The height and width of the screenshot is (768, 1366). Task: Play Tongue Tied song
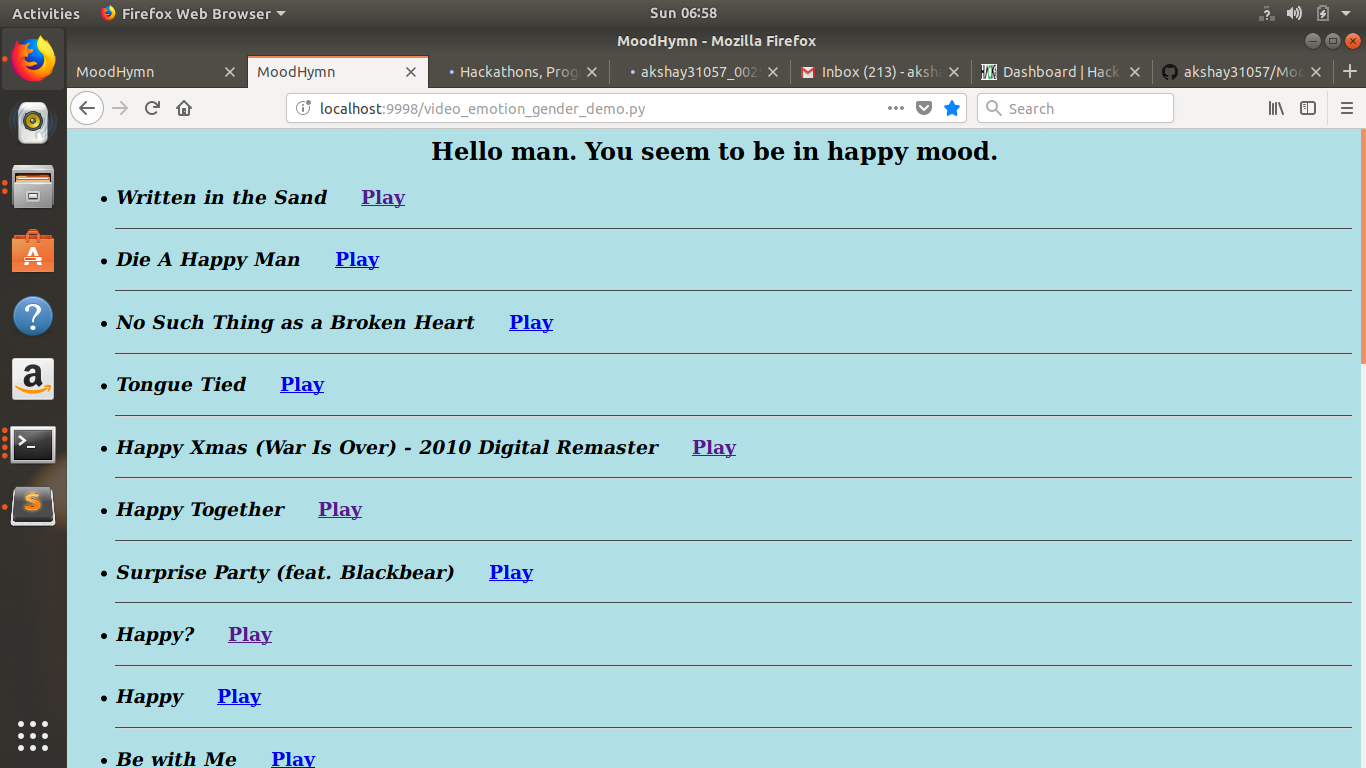coord(302,384)
